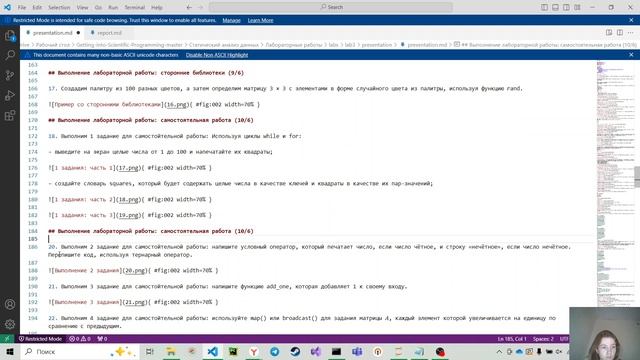This screenshot has height=360, width=640.
Task: Show hidden system tray icons chevron
Action: (499, 351)
